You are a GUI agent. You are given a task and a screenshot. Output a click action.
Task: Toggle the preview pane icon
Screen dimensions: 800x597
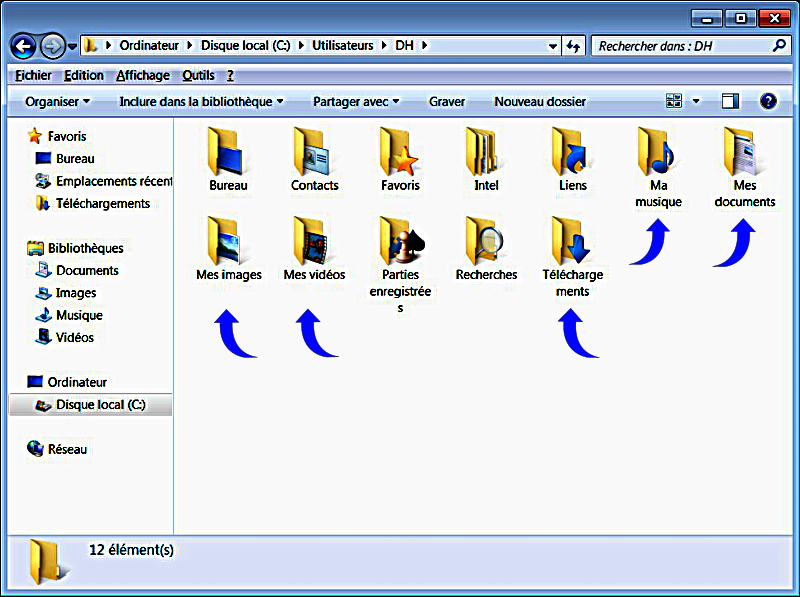click(730, 101)
